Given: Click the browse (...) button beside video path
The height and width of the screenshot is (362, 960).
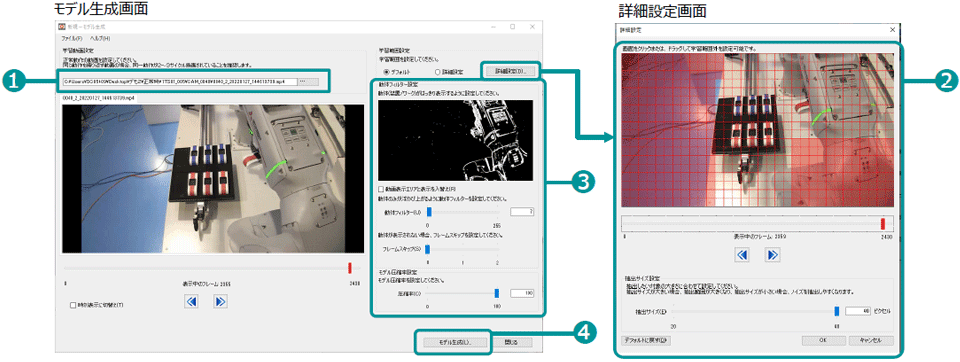Looking at the screenshot, I should pos(308,81).
